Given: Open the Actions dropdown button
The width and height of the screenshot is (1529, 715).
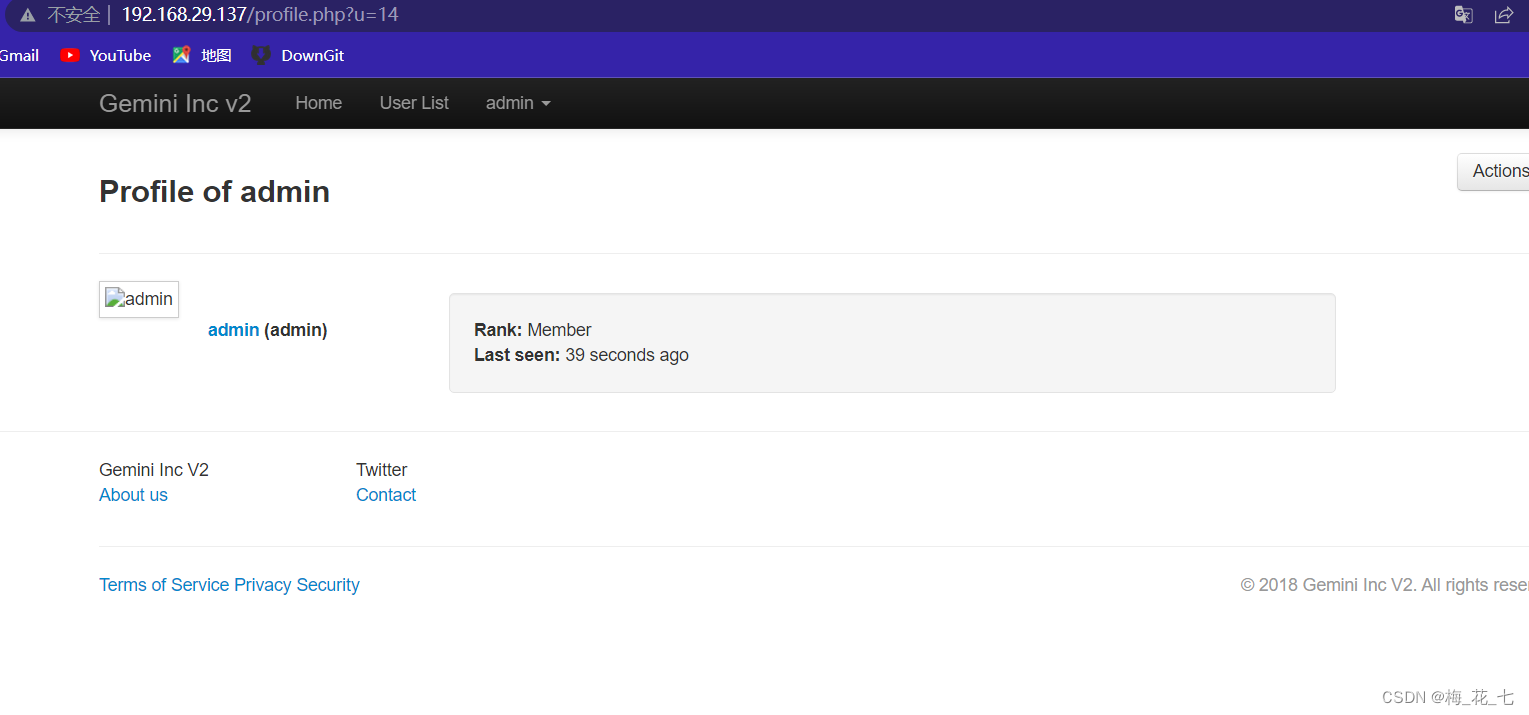Looking at the screenshot, I should (1493, 171).
